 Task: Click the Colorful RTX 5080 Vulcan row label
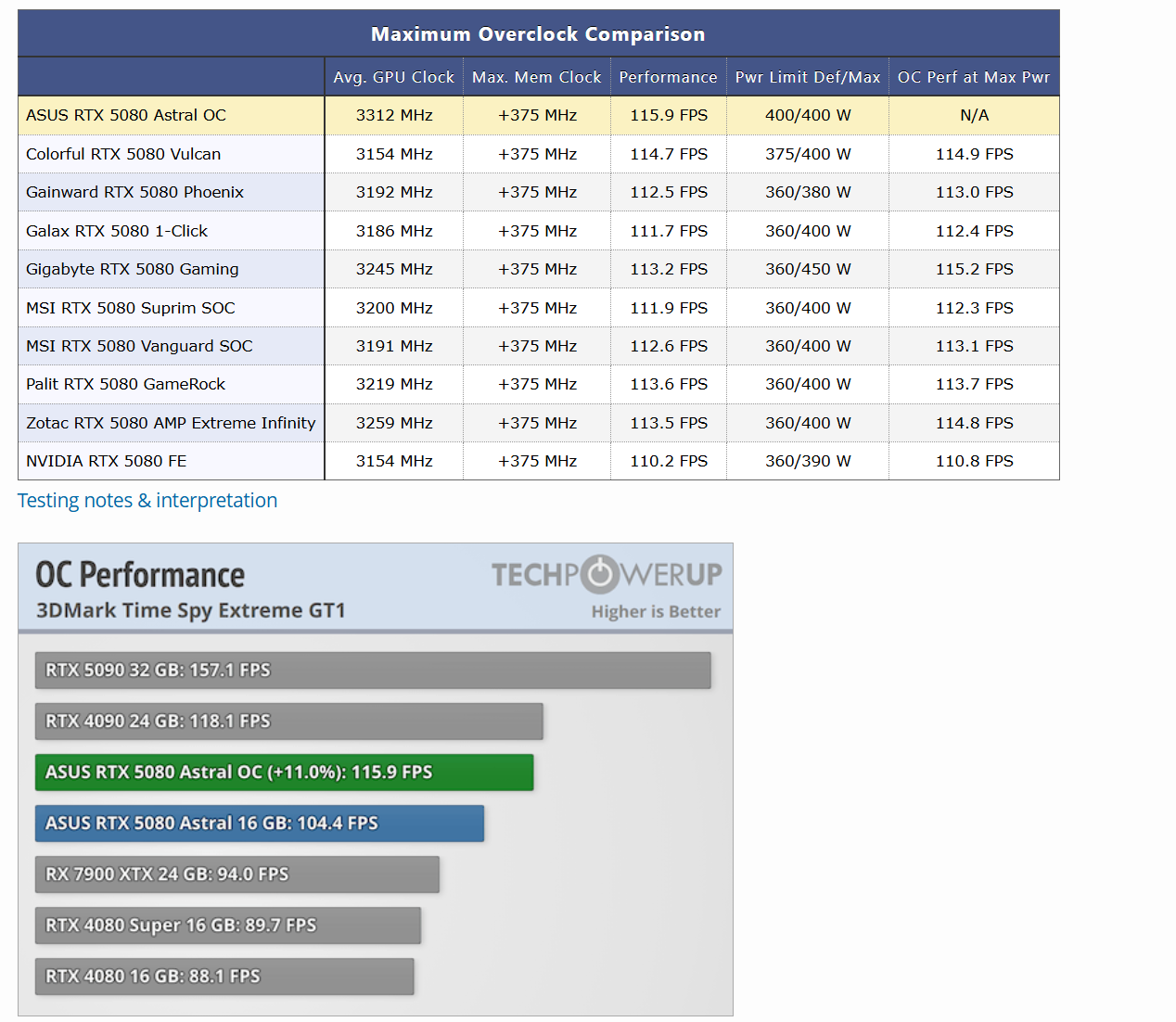tap(123, 154)
